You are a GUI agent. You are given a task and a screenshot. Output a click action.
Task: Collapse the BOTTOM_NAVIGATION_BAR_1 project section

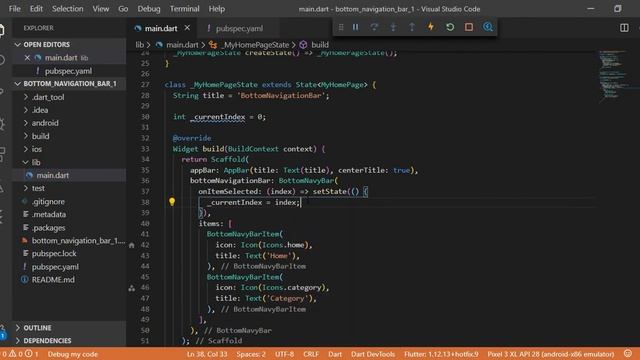pos(69,84)
